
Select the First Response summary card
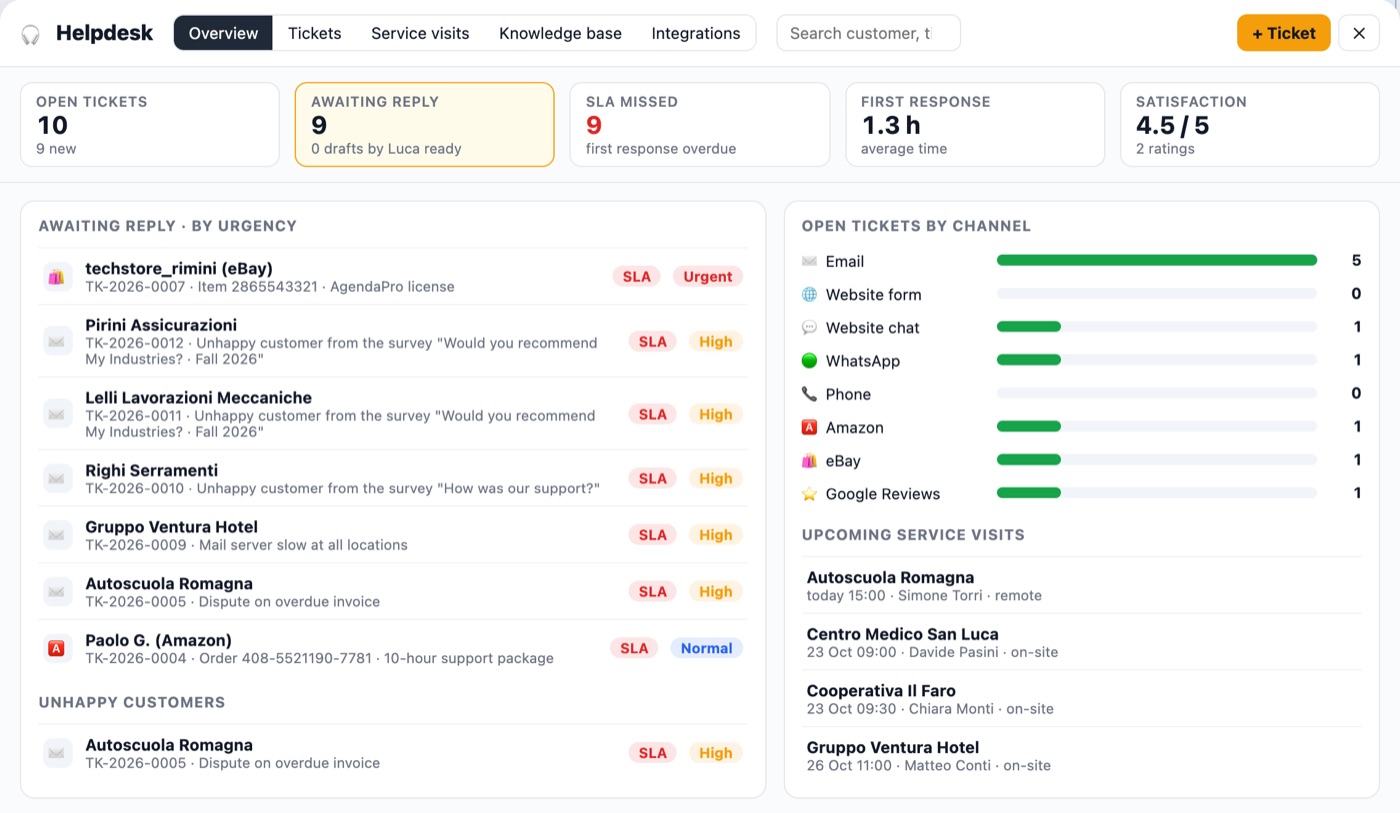[x=975, y=125]
